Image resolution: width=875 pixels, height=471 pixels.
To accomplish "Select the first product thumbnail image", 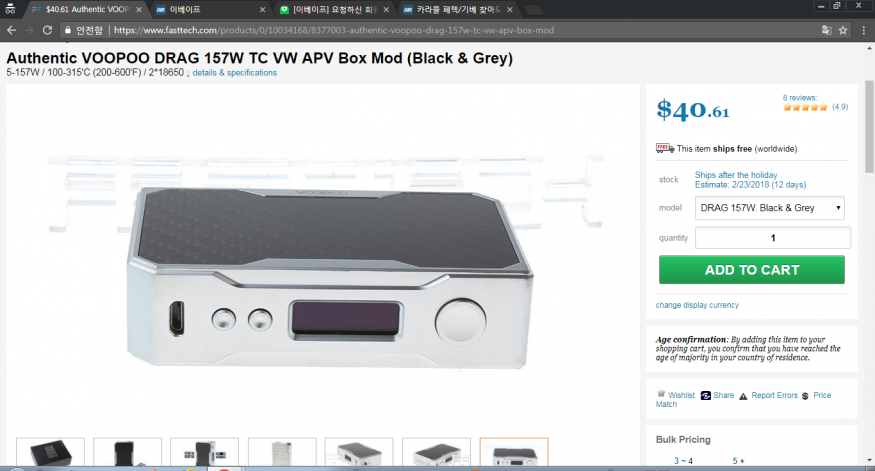I will tap(50, 452).
